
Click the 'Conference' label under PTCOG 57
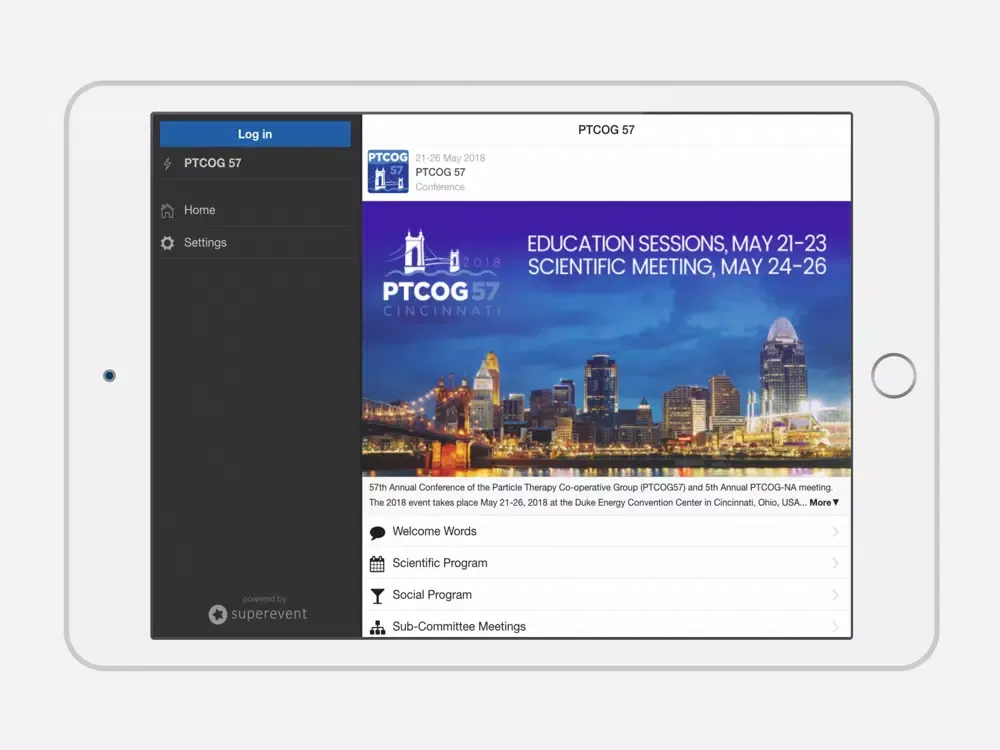[x=440, y=187]
